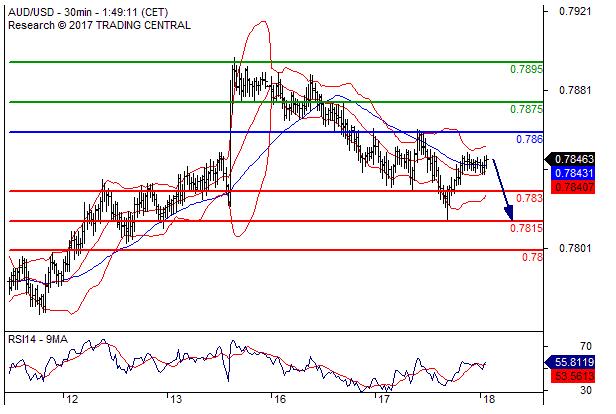Select the green 0.7895 resistance label
Image resolution: width=616 pixels, height=414 pixels.
pos(526,70)
